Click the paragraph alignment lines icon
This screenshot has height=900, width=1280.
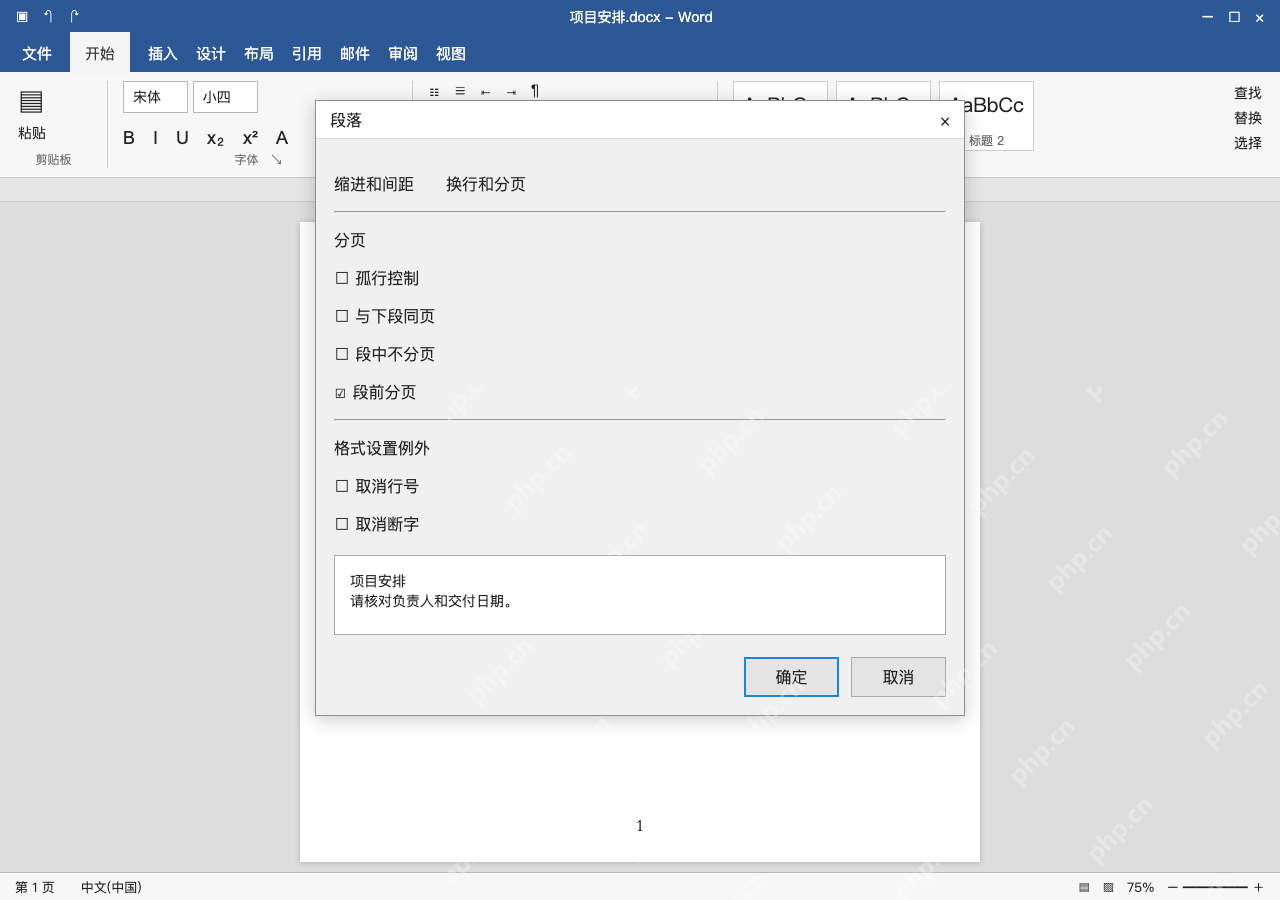(460, 91)
